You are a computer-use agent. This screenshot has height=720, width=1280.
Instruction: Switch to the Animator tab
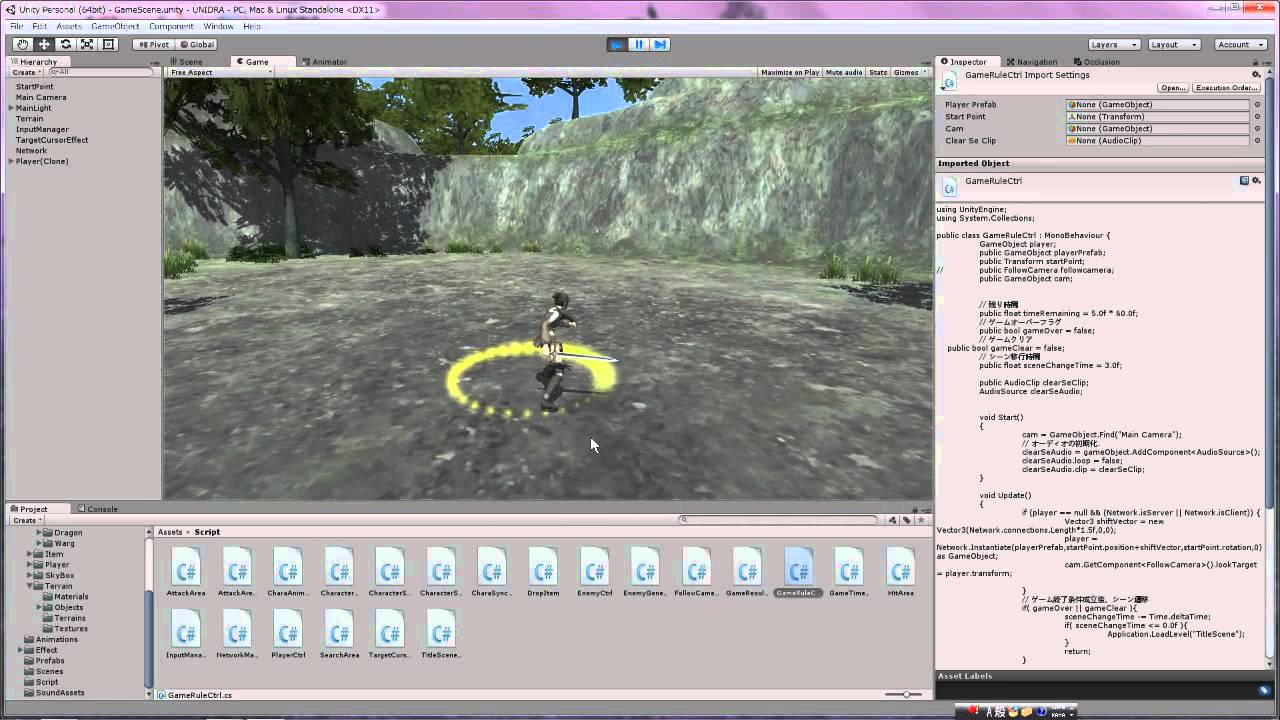coord(324,61)
